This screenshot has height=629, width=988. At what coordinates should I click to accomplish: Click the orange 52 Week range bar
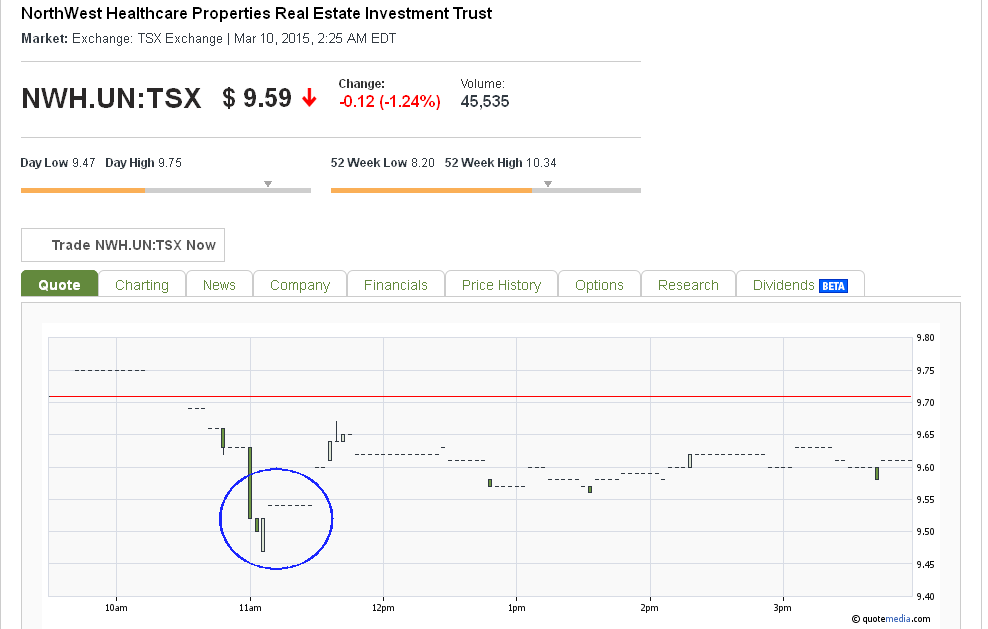[x=432, y=190]
